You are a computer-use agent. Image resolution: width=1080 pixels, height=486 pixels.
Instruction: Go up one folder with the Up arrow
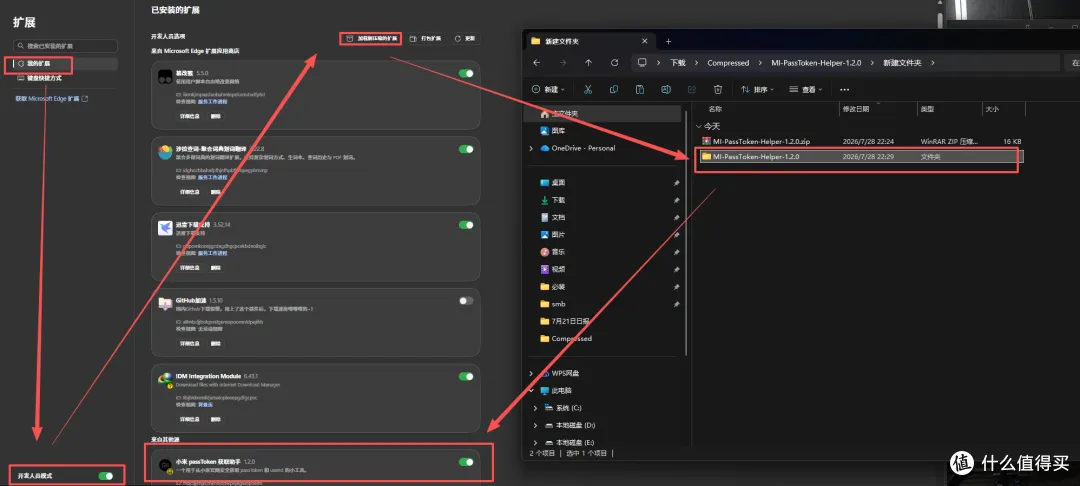[588, 63]
